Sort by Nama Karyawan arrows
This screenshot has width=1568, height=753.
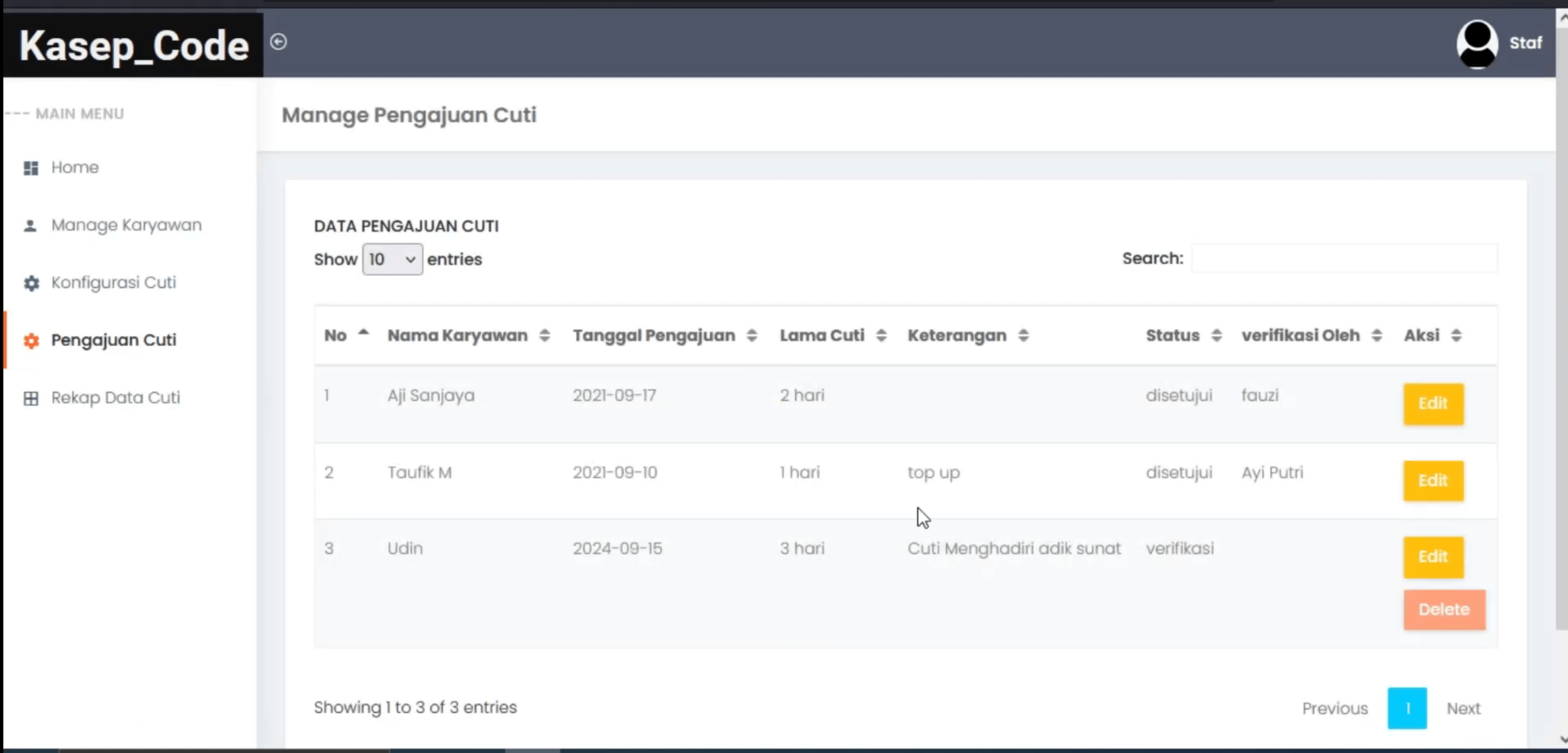(544, 335)
